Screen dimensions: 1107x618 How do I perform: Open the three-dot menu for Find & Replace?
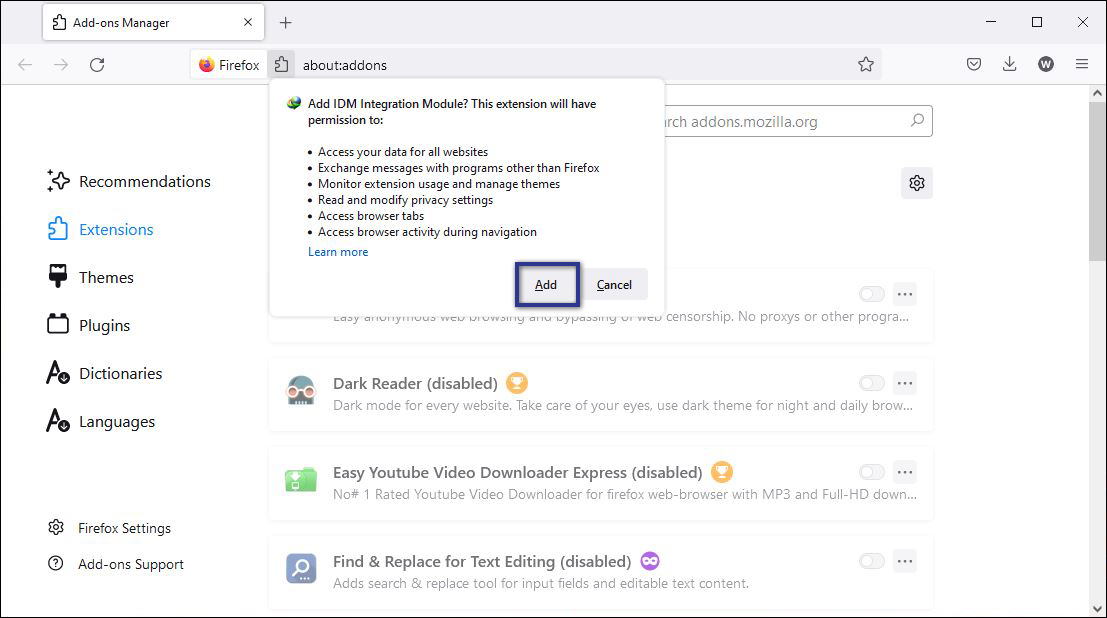point(905,560)
